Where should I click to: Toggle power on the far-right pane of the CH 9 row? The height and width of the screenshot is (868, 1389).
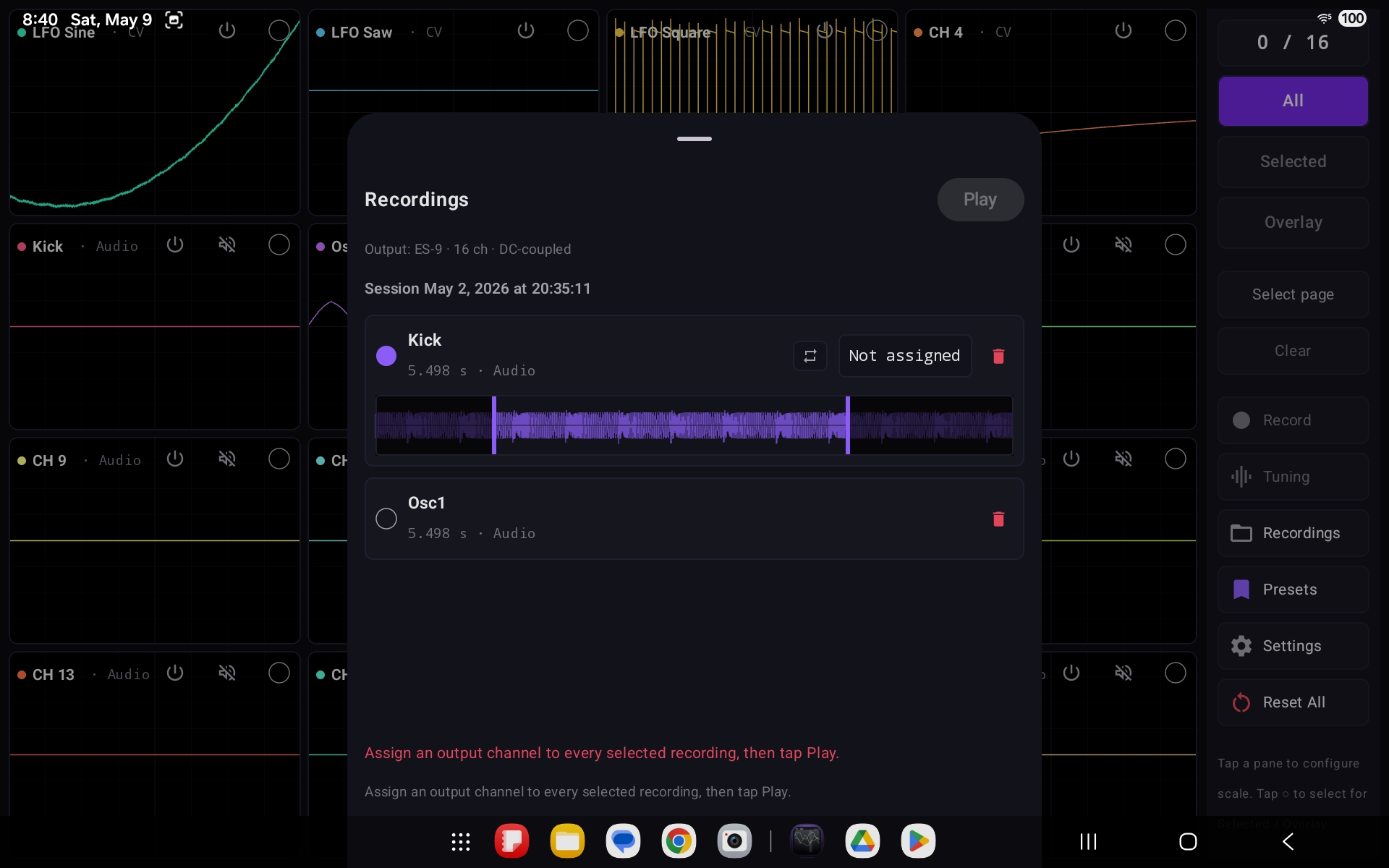click(x=1071, y=459)
